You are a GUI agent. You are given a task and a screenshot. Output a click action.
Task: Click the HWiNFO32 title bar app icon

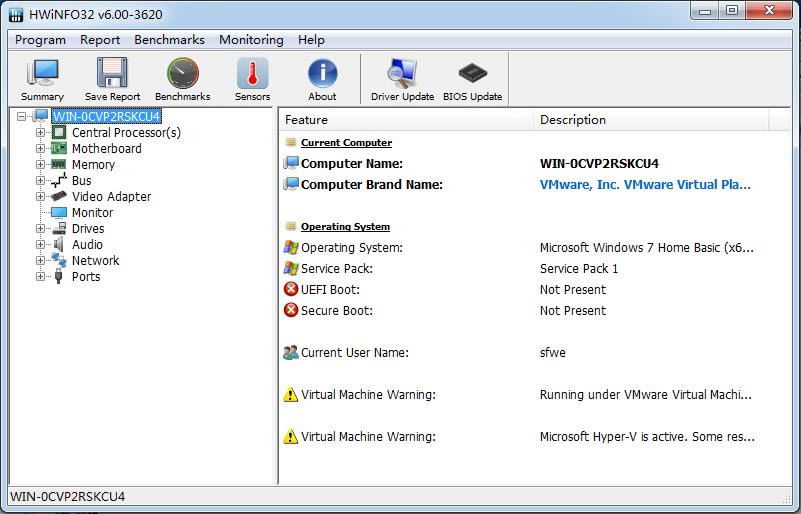click(x=16, y=14)
